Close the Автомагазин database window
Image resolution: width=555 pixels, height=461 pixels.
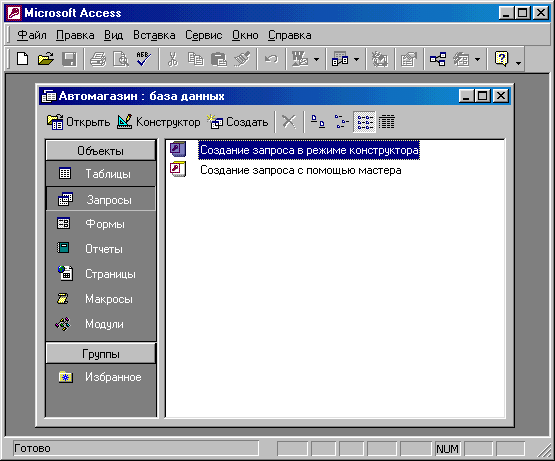click(x=500, y=96)
